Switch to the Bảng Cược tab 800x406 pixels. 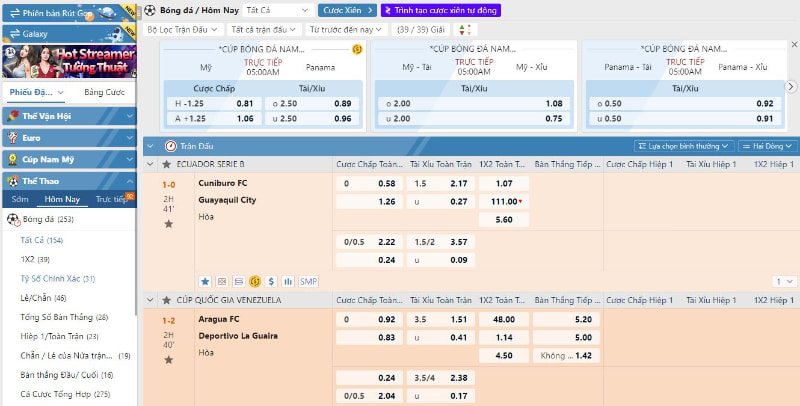point(103,92)
